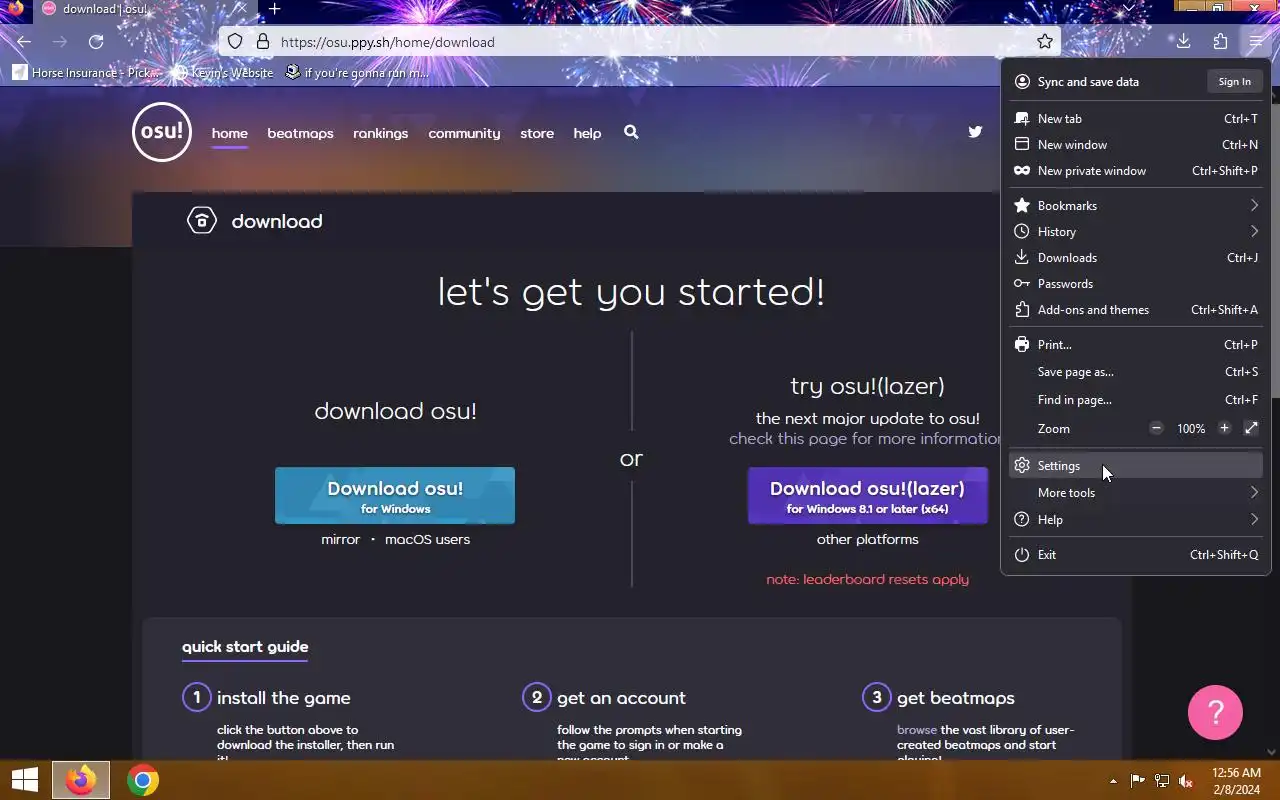1280x800 pixels.
Task: Zoom in with the plus button
Action: [1224, 428]
